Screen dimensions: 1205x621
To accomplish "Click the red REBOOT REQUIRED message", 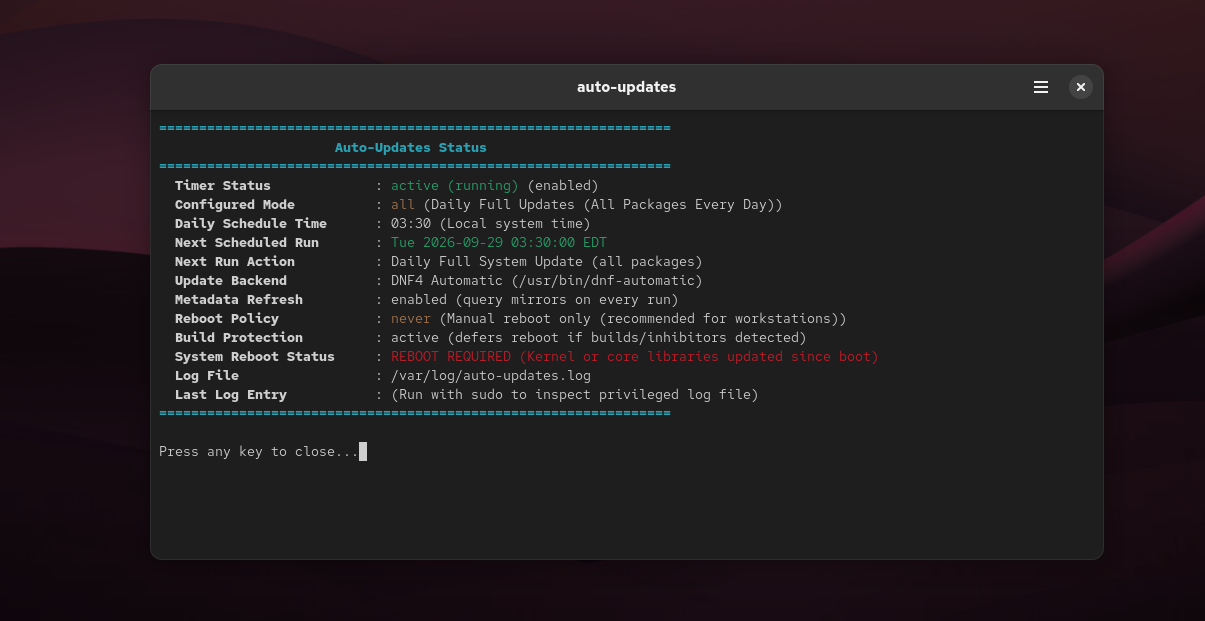I will click(635, 356).
